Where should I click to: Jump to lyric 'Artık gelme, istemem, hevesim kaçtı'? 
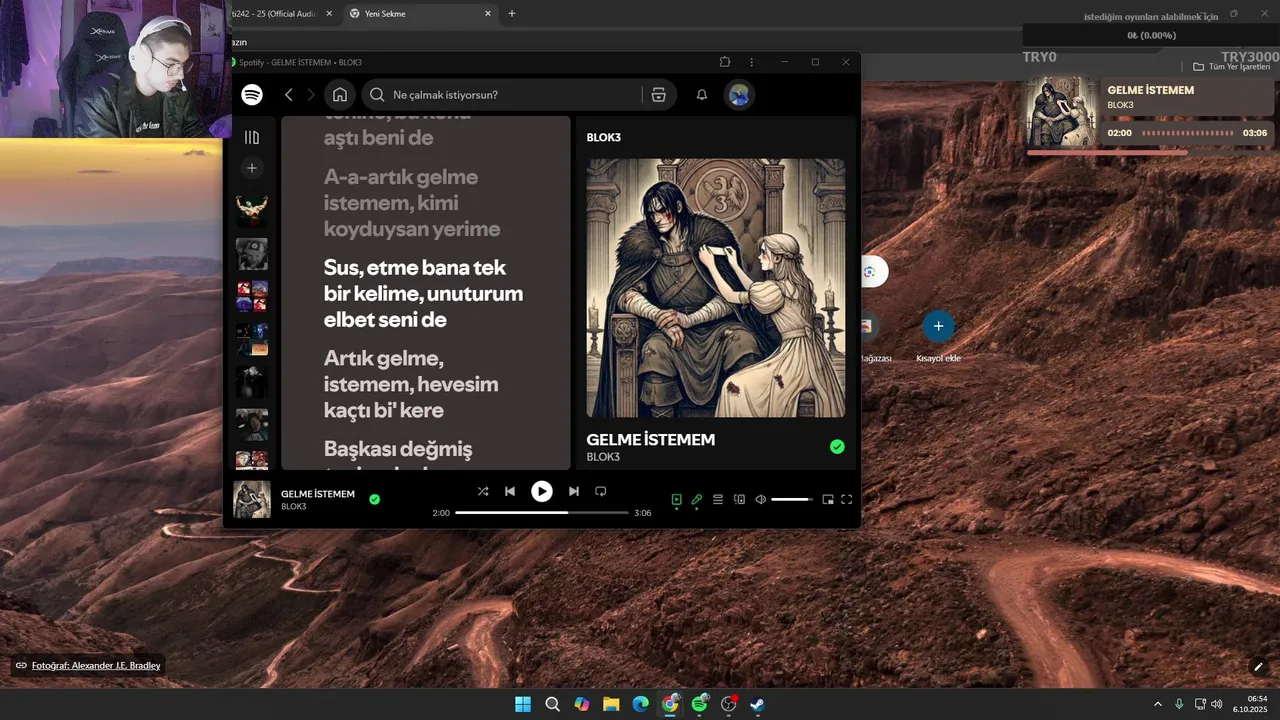coord(411,384)
